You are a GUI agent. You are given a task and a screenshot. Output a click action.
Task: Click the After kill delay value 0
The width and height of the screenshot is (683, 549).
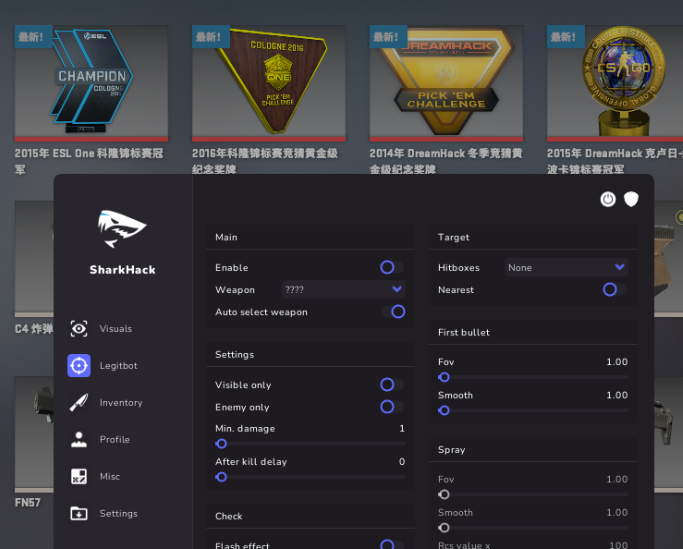(402, 462)
